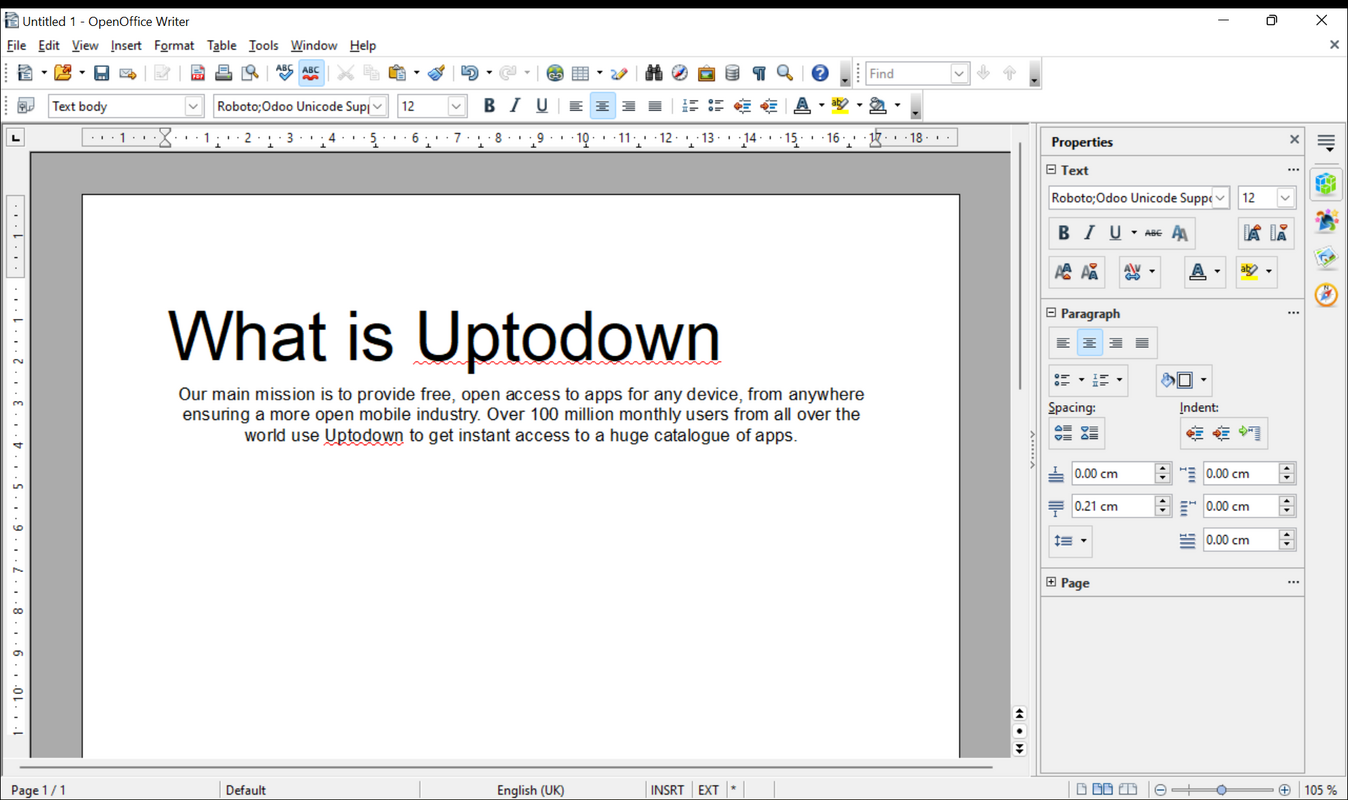1348x800 pixels.
Task: Toggle AutoSpellcheck icon
Action: pos(311,73)
